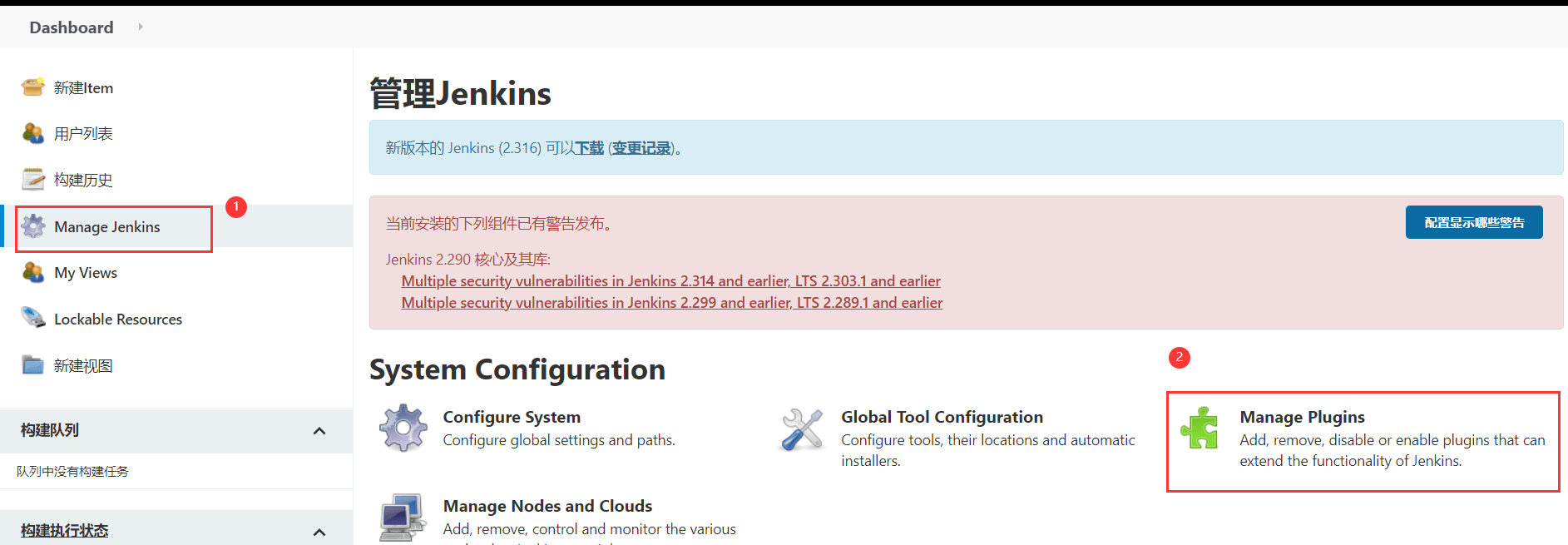Click the Lockable Resources drive icon
The height and width of the screenshot is (545, 1568).
point(33,318)
